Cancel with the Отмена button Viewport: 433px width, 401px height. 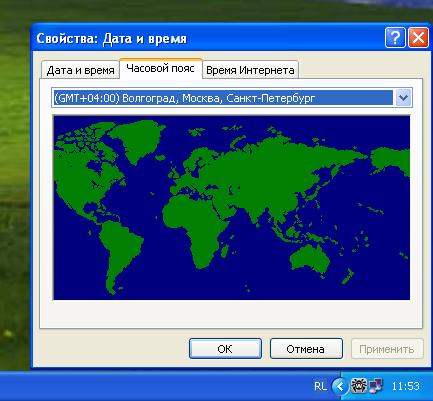pos(306,349)
